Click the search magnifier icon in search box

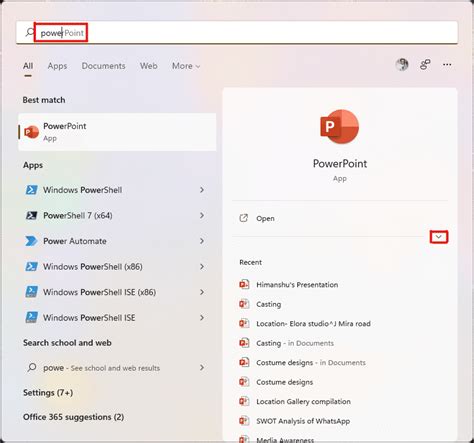[x=30, y=32]
